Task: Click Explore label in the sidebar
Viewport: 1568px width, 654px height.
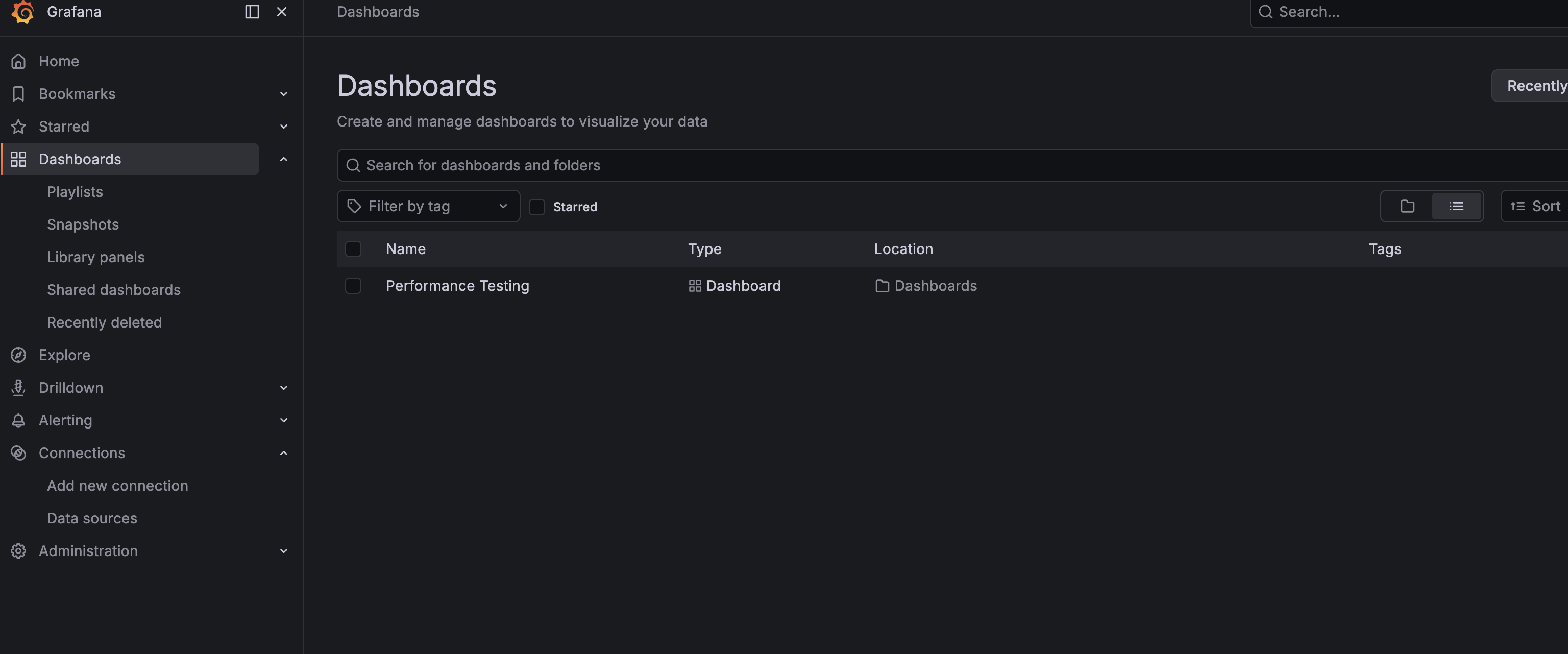Action: (64, 355)
